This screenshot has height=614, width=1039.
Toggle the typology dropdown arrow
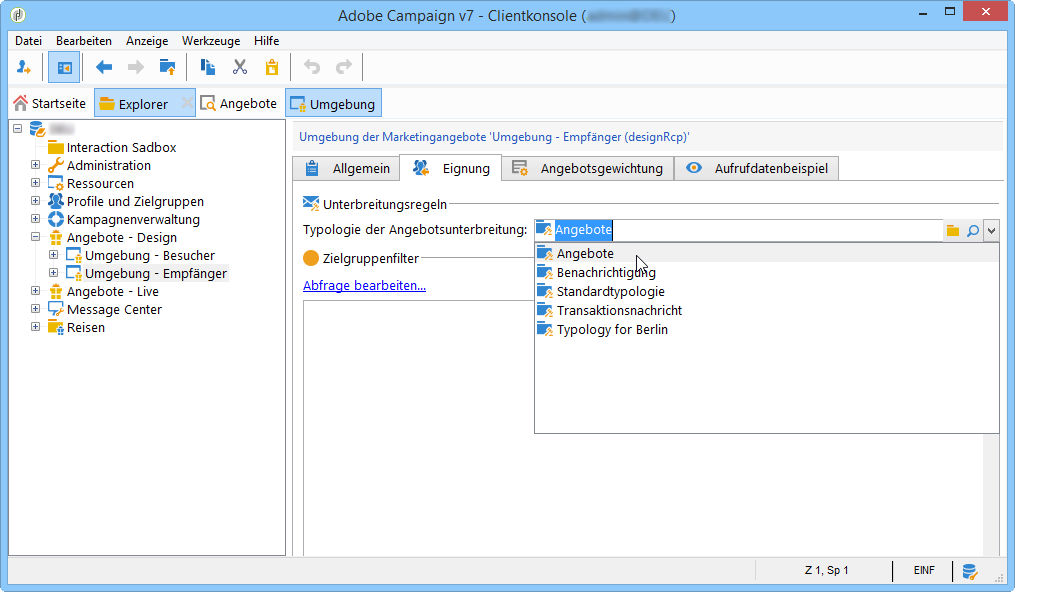point(991,230)
